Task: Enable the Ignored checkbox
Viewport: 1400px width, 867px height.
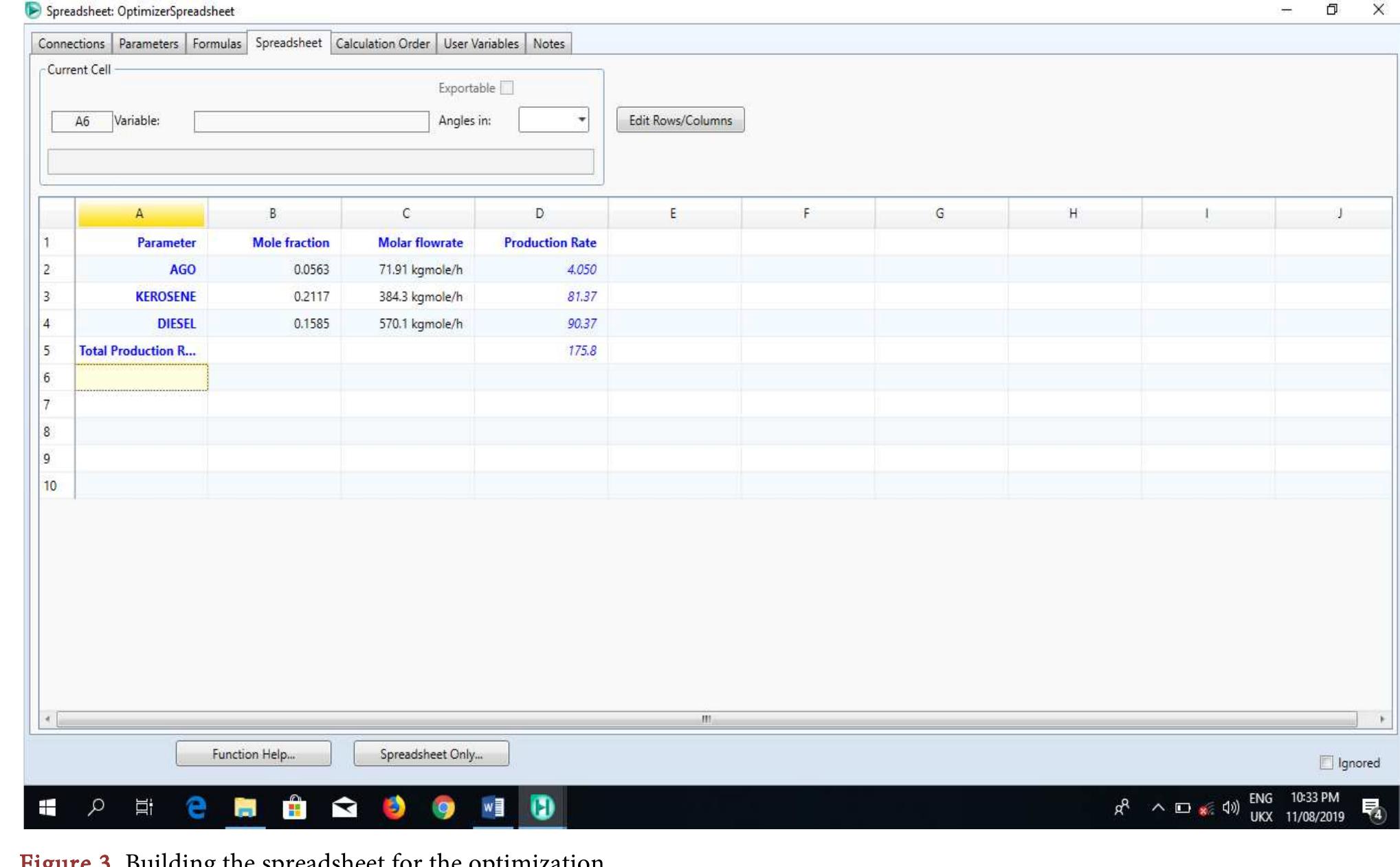Action: pos(1326,763)
